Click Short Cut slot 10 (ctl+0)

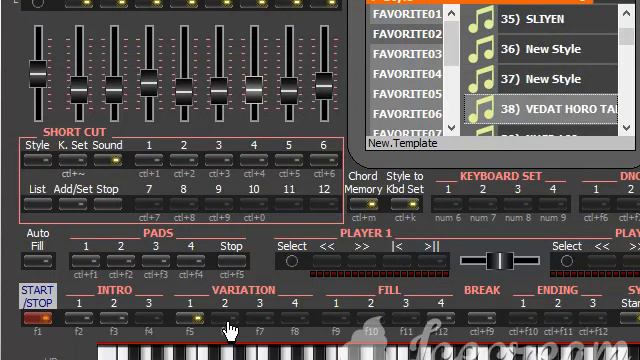pyautogui.click(x=254, y=204)
